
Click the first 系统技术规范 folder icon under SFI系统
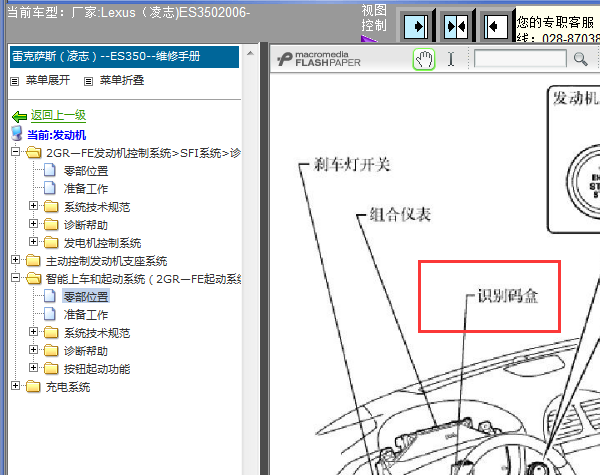(x=51, y=206)
